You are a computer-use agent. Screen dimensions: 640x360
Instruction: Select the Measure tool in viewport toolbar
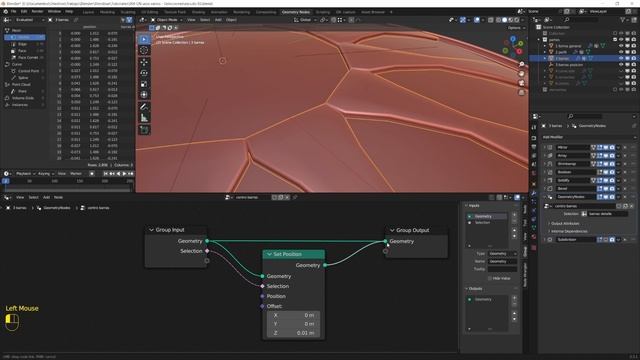[x=144, y=118]
